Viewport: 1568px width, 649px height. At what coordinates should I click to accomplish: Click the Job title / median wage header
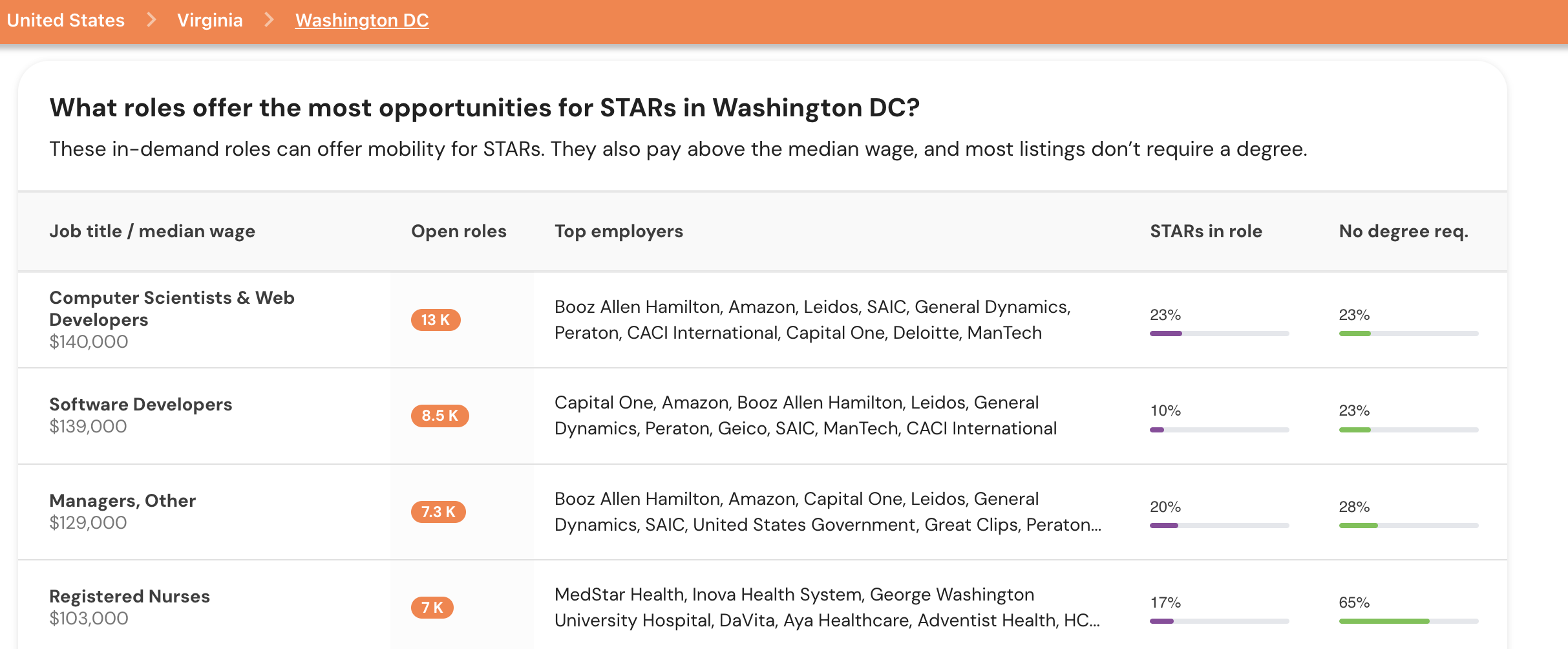tap(153, 231)
